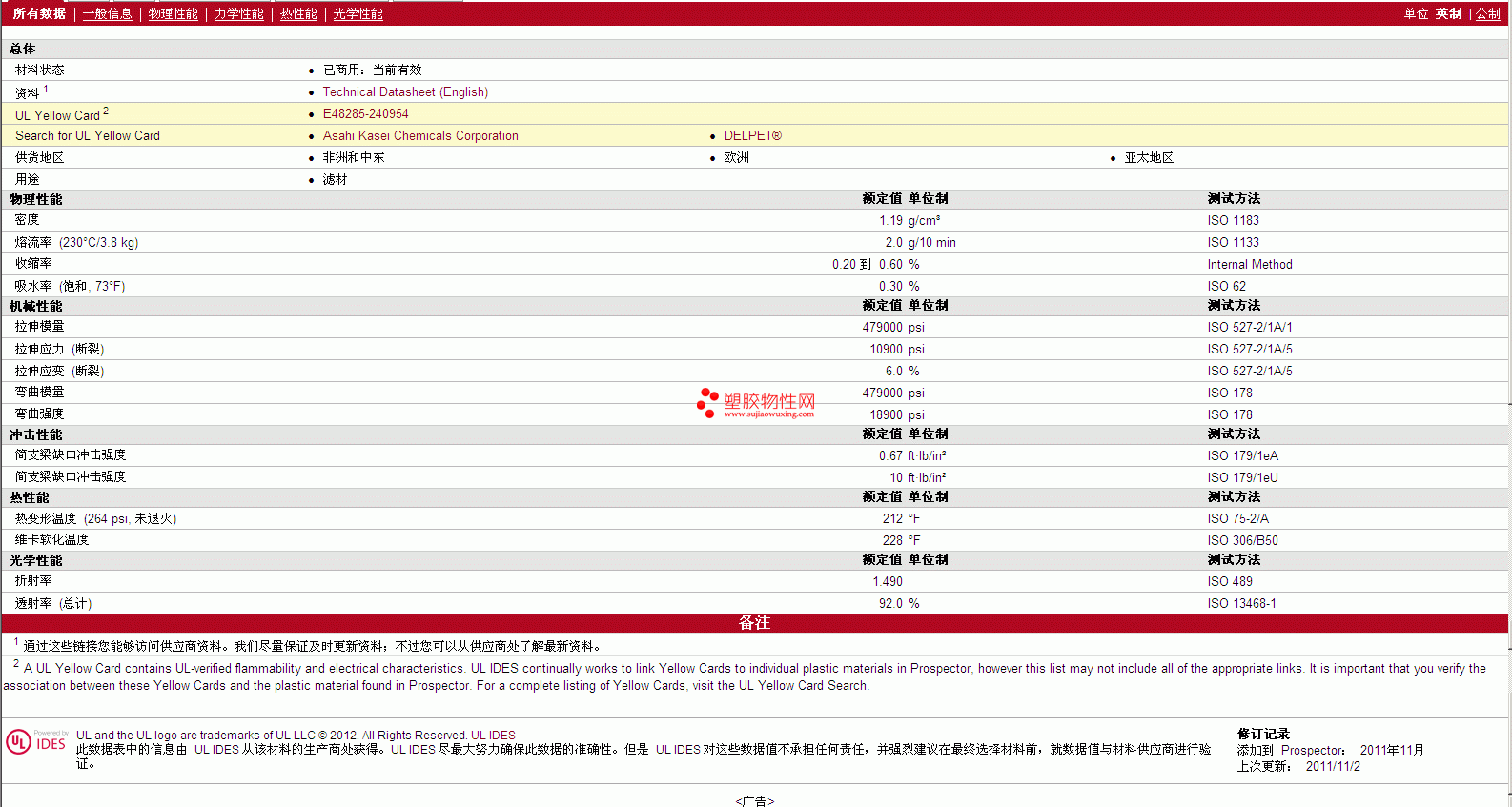Click the 维卡软化温度 row label

[51, 539]
